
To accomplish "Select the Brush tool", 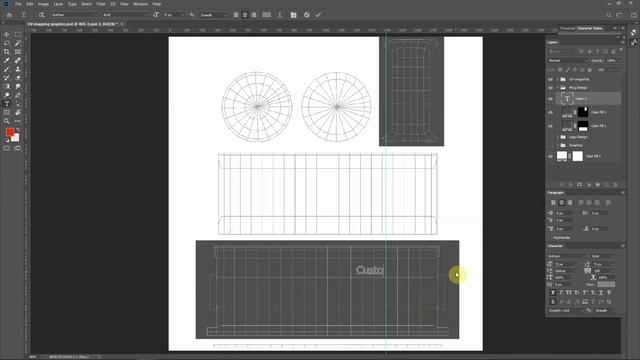I will 7,69.
